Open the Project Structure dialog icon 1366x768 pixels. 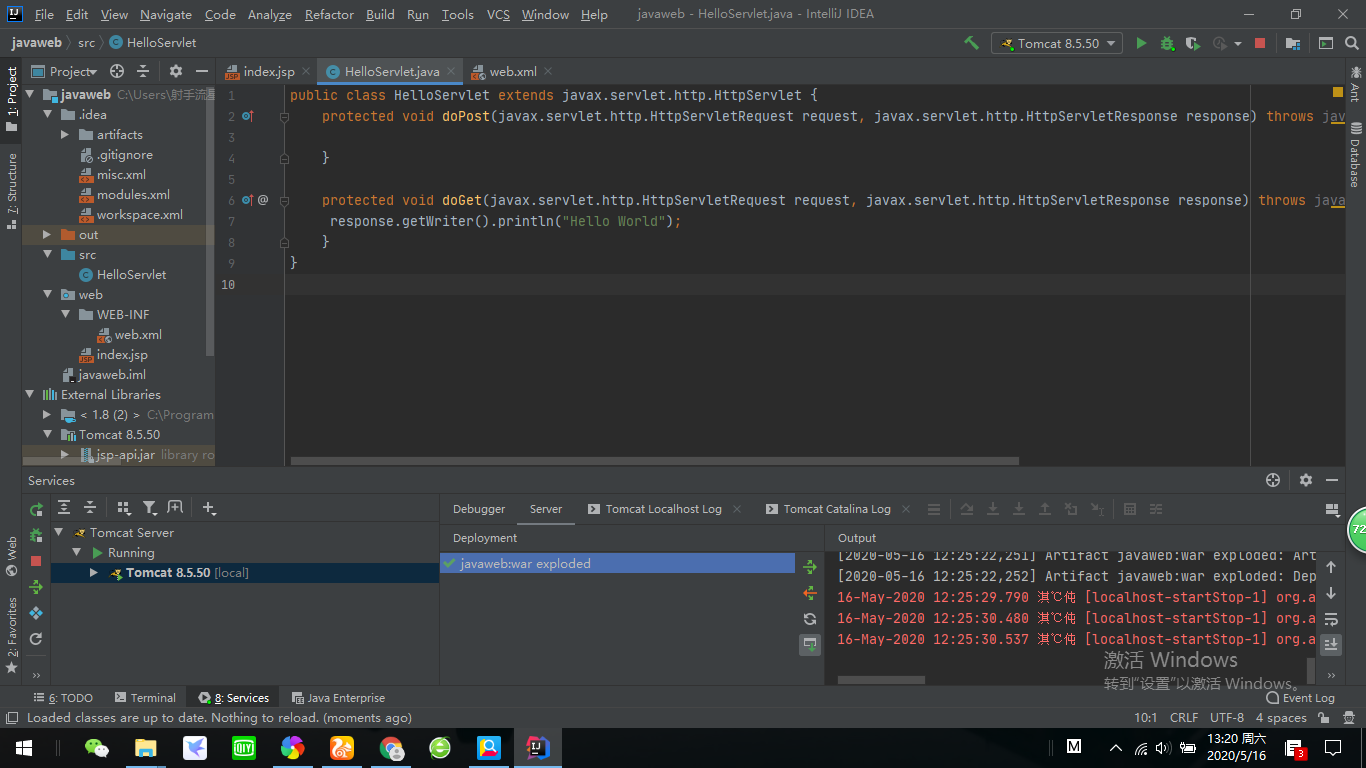pos(1293,43)
